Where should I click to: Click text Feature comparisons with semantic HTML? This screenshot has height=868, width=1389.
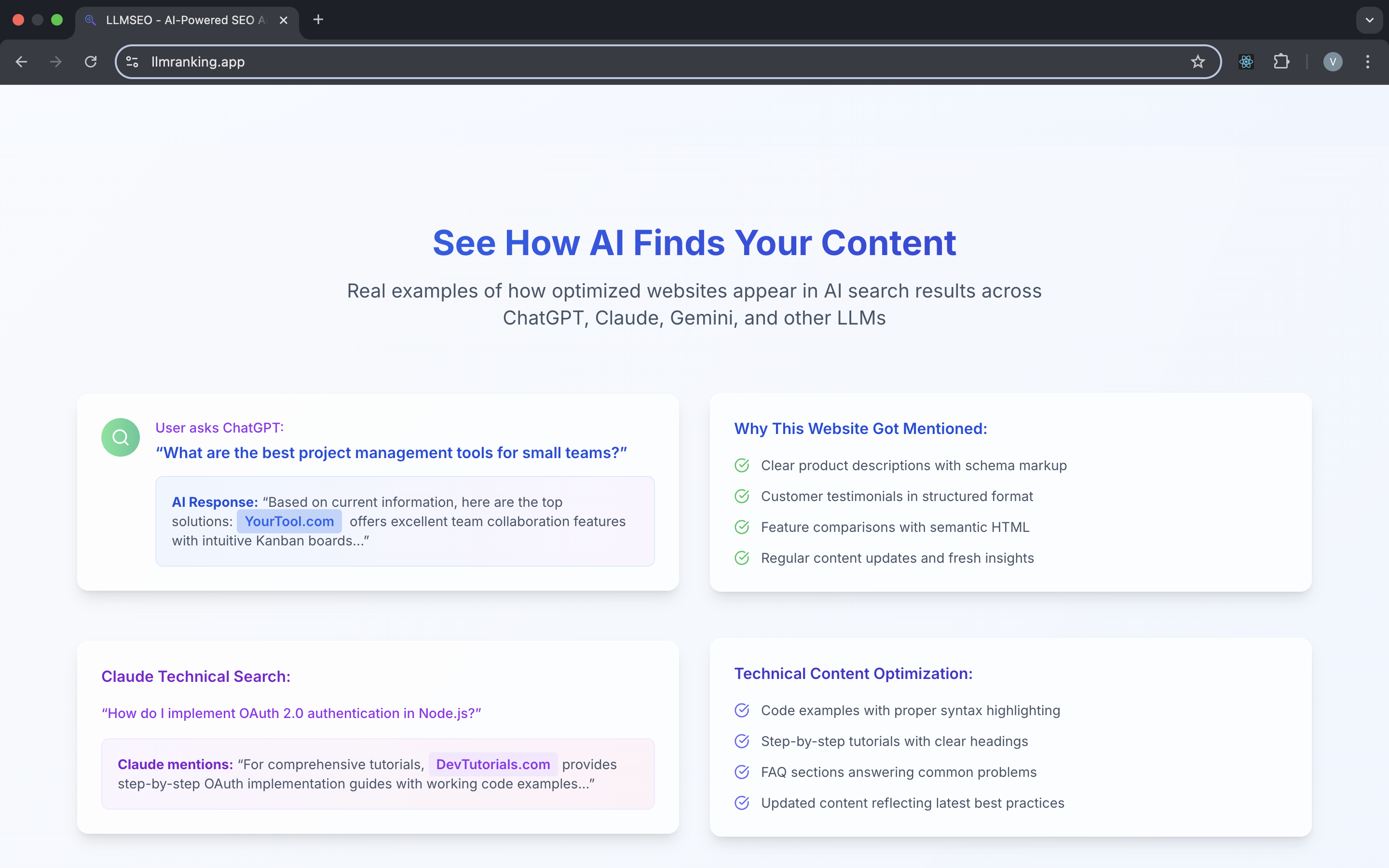tap(895, 527)
